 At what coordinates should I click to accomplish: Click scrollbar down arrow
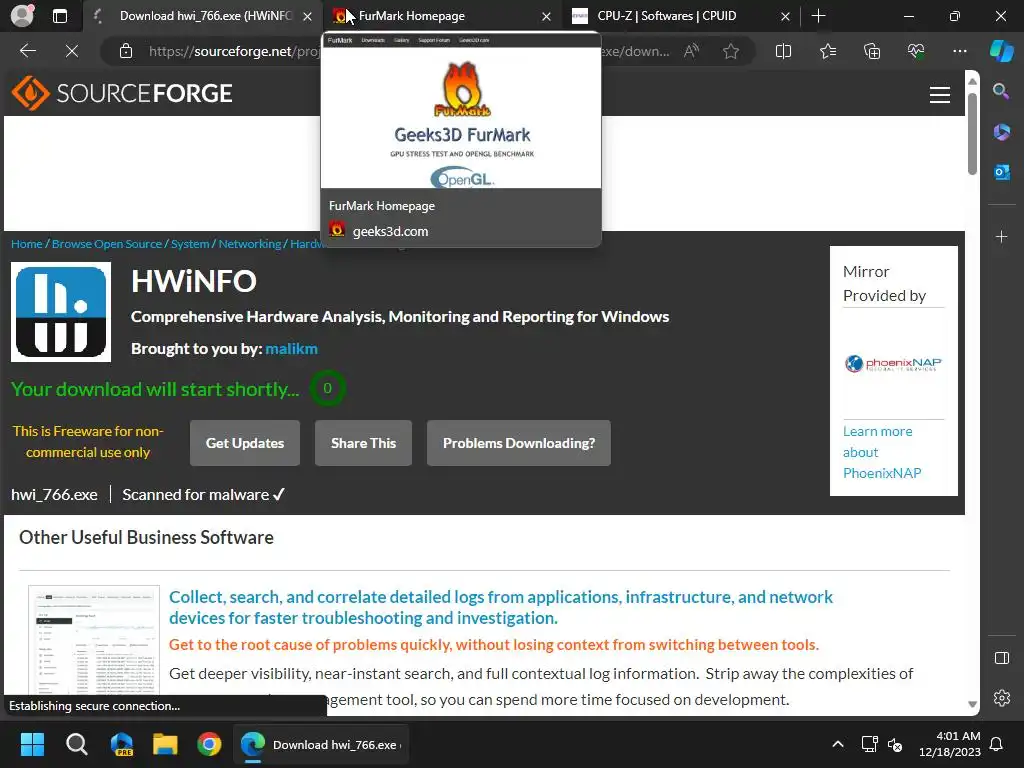click(x=972, y=704)
